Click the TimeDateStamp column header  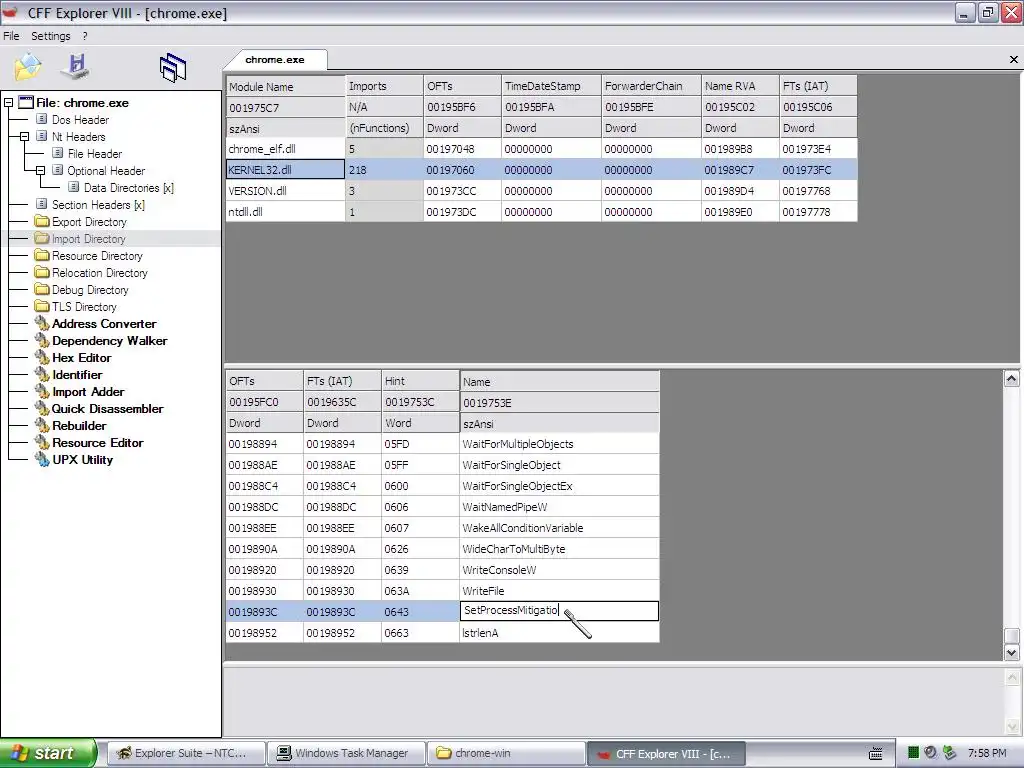[551, 86]
